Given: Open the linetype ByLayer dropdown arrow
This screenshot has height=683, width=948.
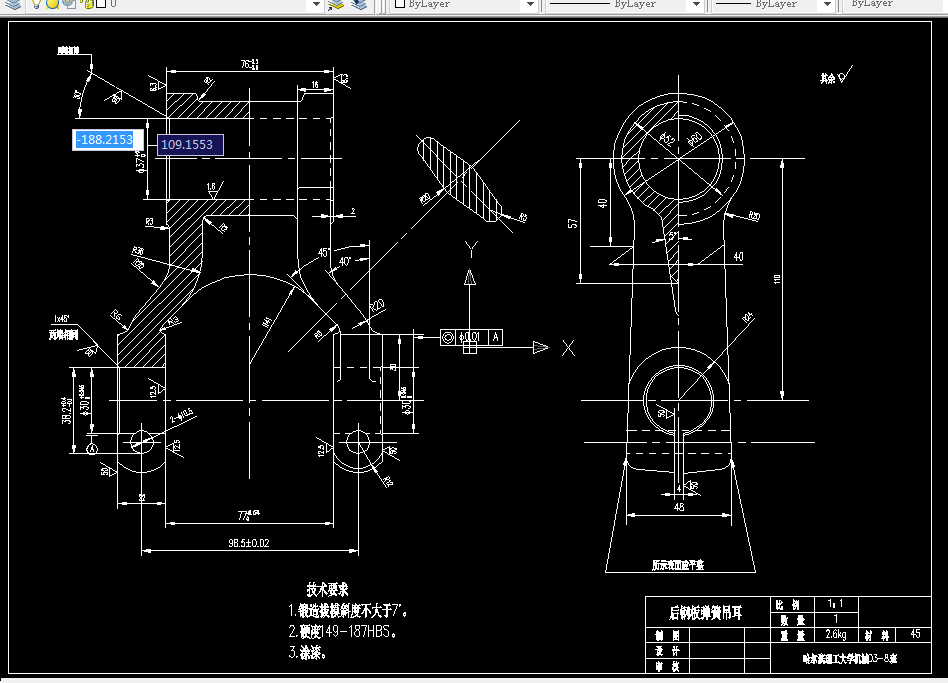Looking at the screenshot, I should pyautogui.click(x=696, y=5).
